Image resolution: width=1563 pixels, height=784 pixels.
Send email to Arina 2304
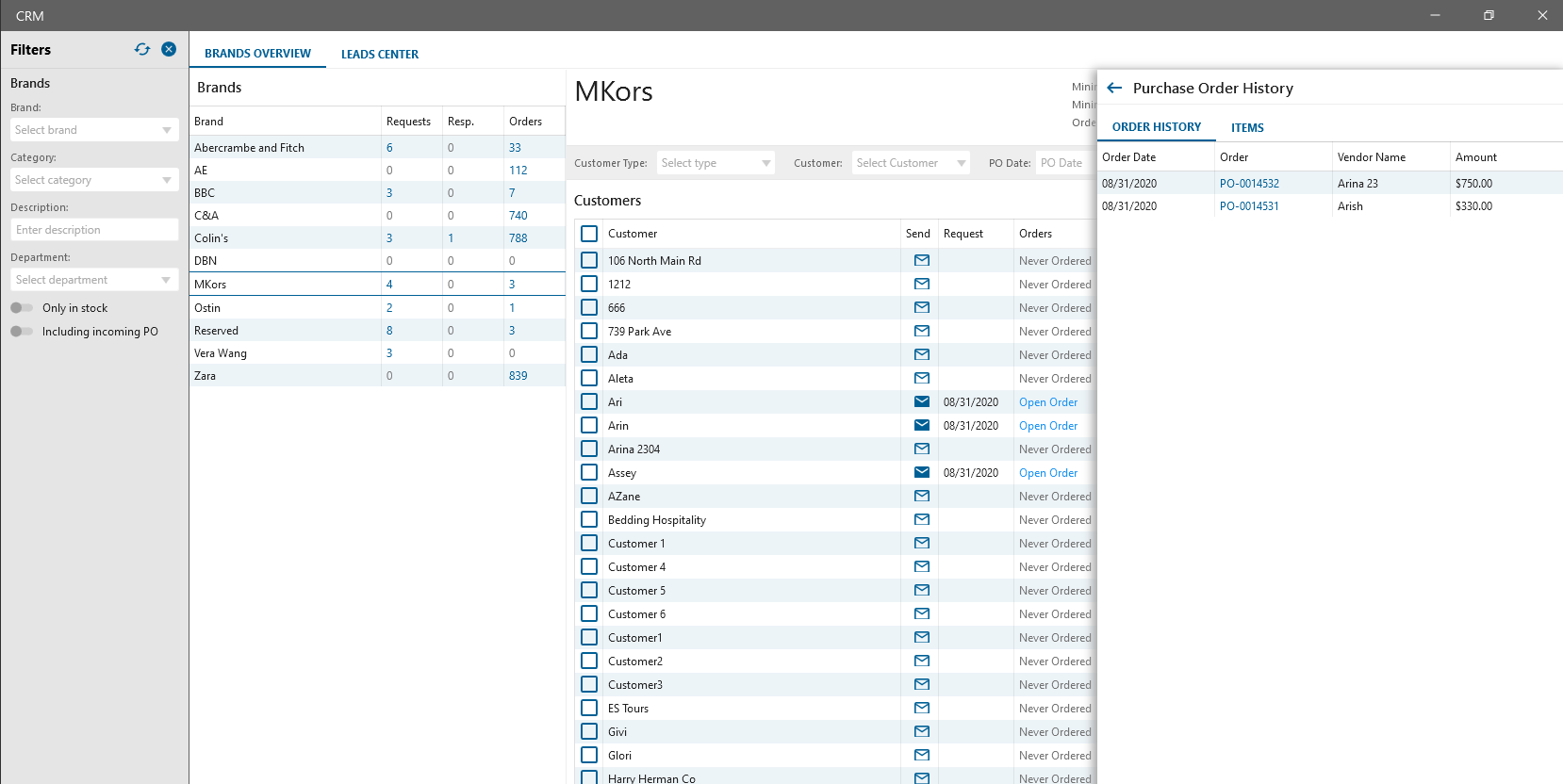pyautogui.click(x=922, y=449)
